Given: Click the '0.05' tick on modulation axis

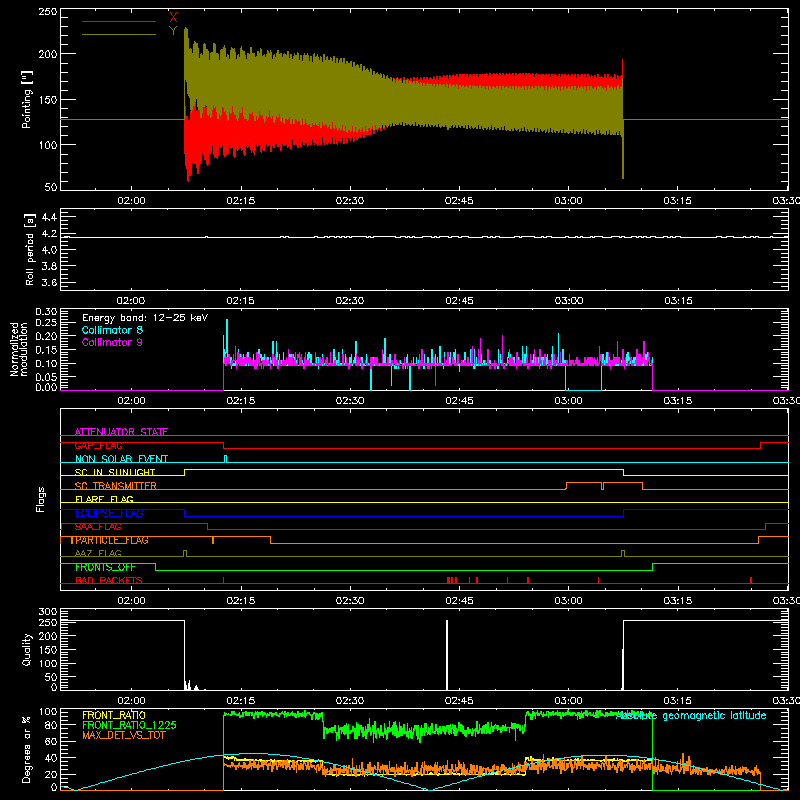Looking at the screenshot, I should click(46, 377).
